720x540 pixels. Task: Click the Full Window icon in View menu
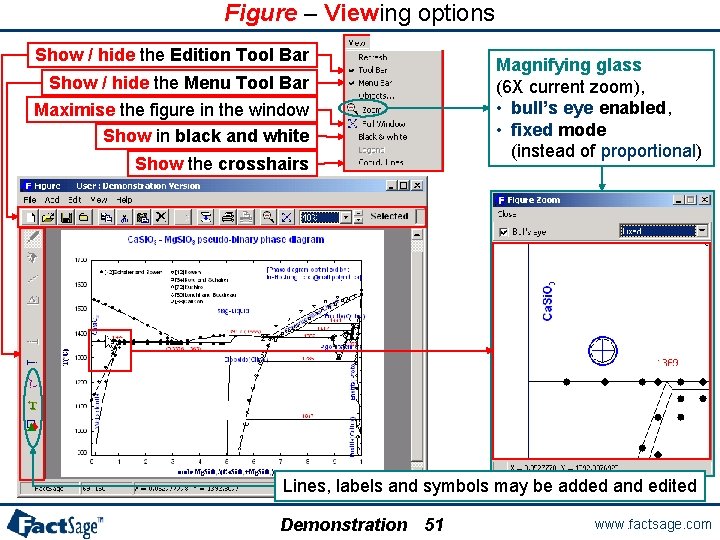[x=352, y=124]
